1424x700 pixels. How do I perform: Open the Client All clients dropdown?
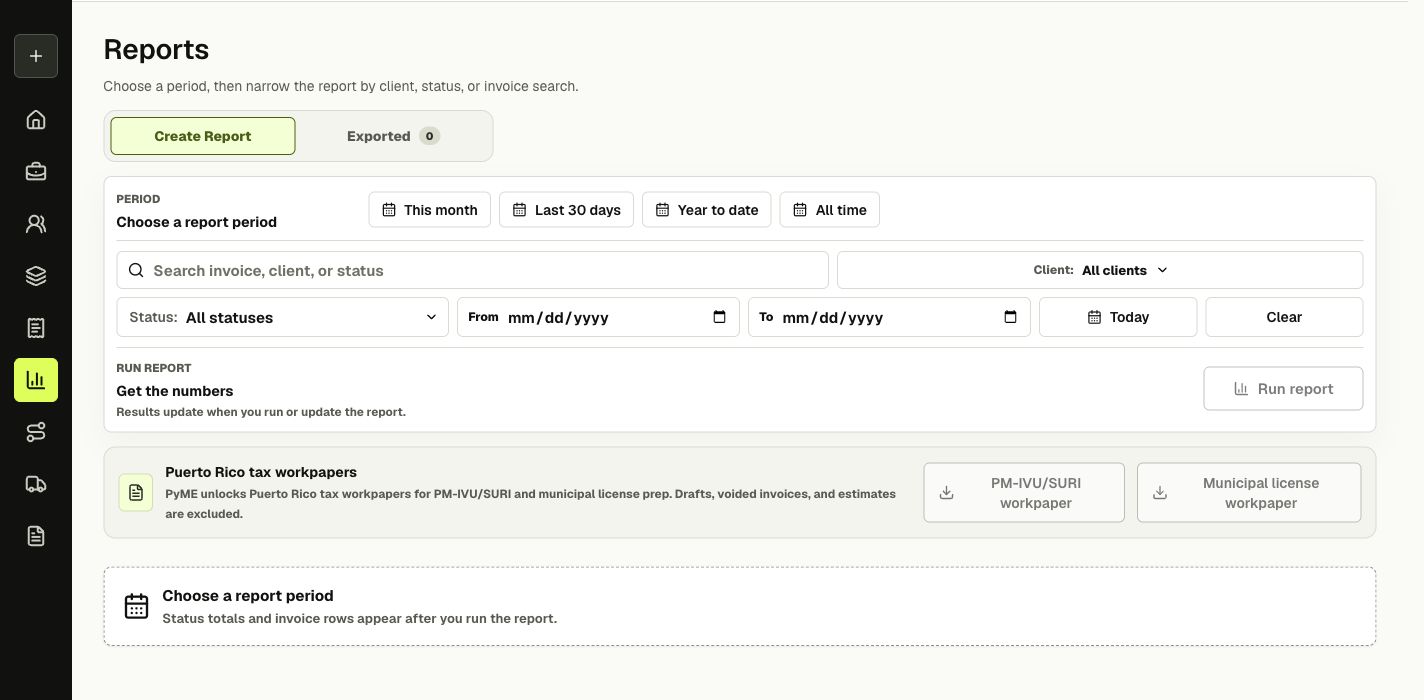click(x=1100, y=270)
